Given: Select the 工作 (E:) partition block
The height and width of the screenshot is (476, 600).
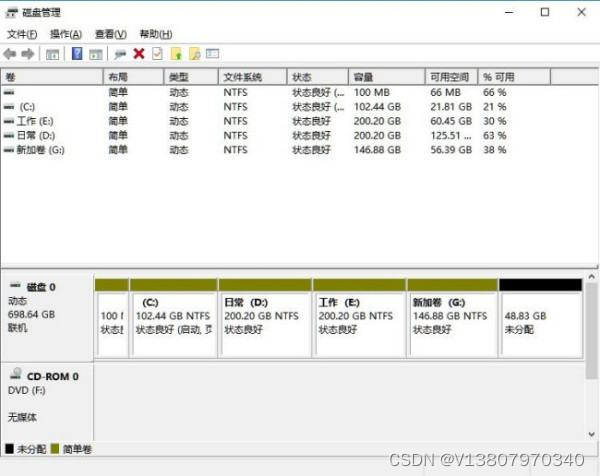Looking at the screenshot, I should (359, 319).
